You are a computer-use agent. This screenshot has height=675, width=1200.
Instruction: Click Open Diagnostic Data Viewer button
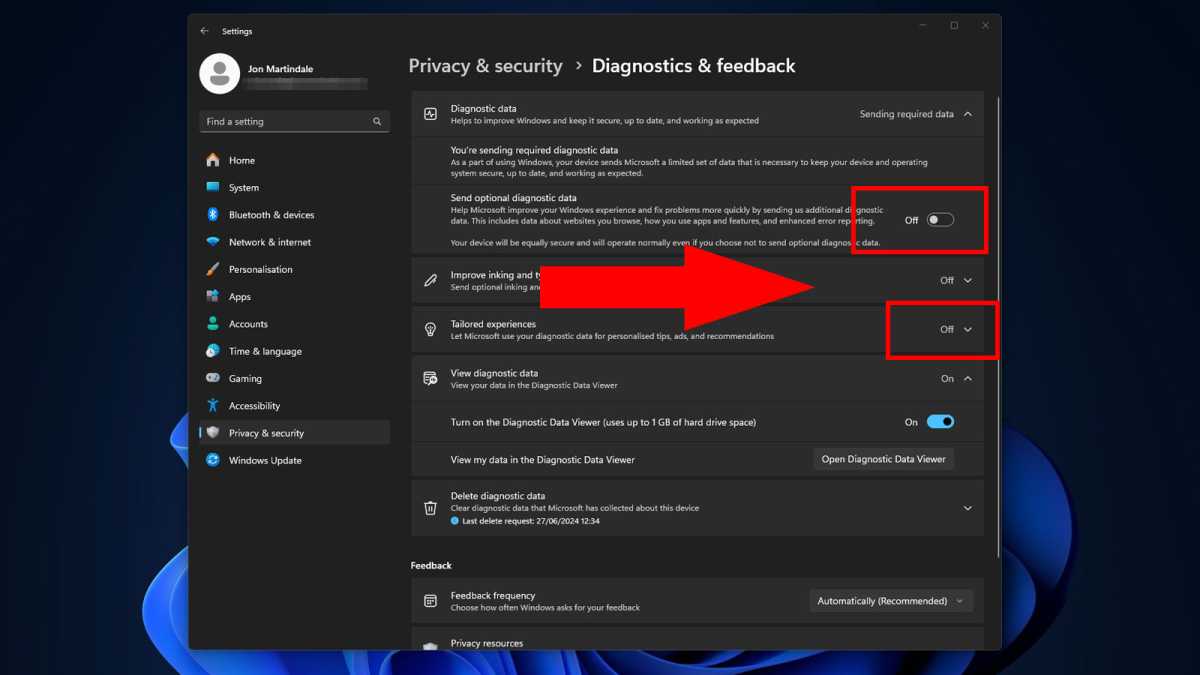(x=883, y=459)
